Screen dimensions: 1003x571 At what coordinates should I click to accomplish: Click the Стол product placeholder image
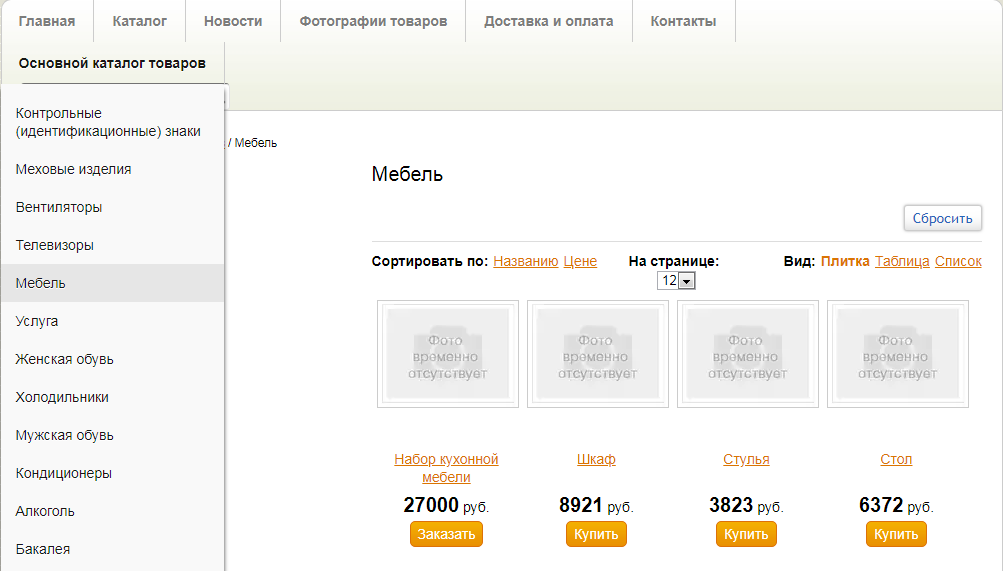[898, 354]
